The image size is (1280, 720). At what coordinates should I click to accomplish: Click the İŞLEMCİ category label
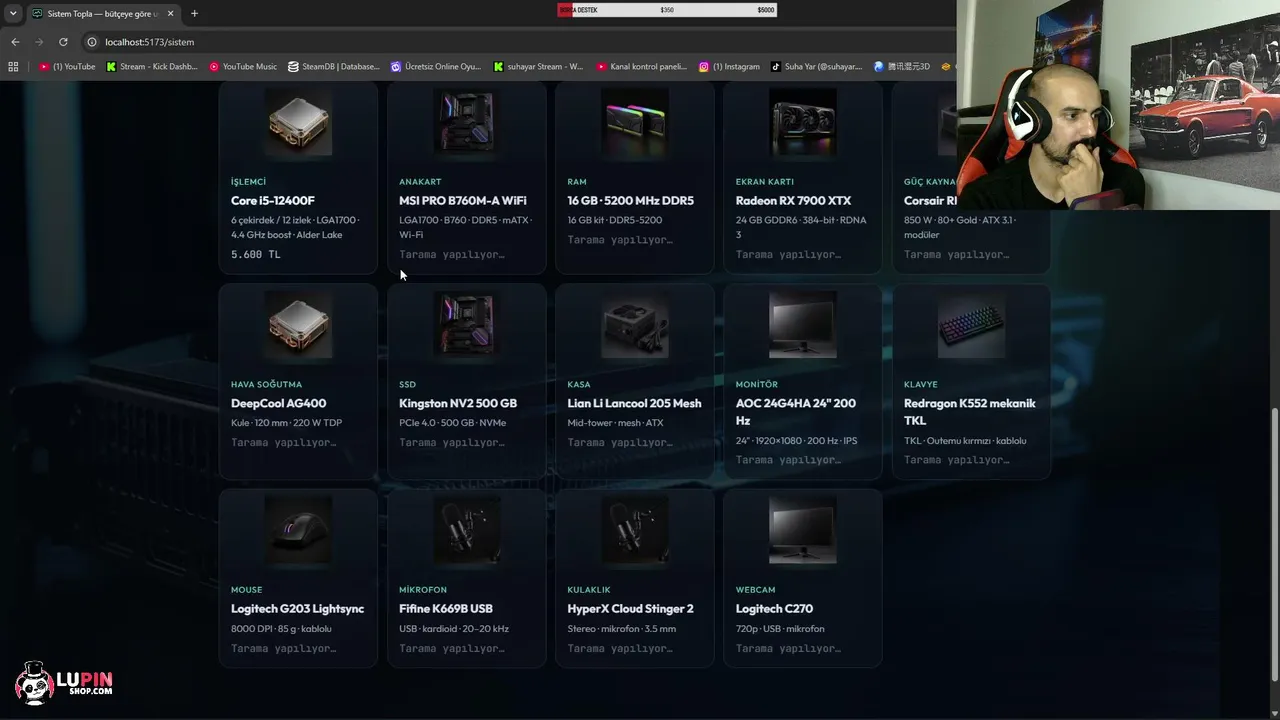[x=249, y=182]
